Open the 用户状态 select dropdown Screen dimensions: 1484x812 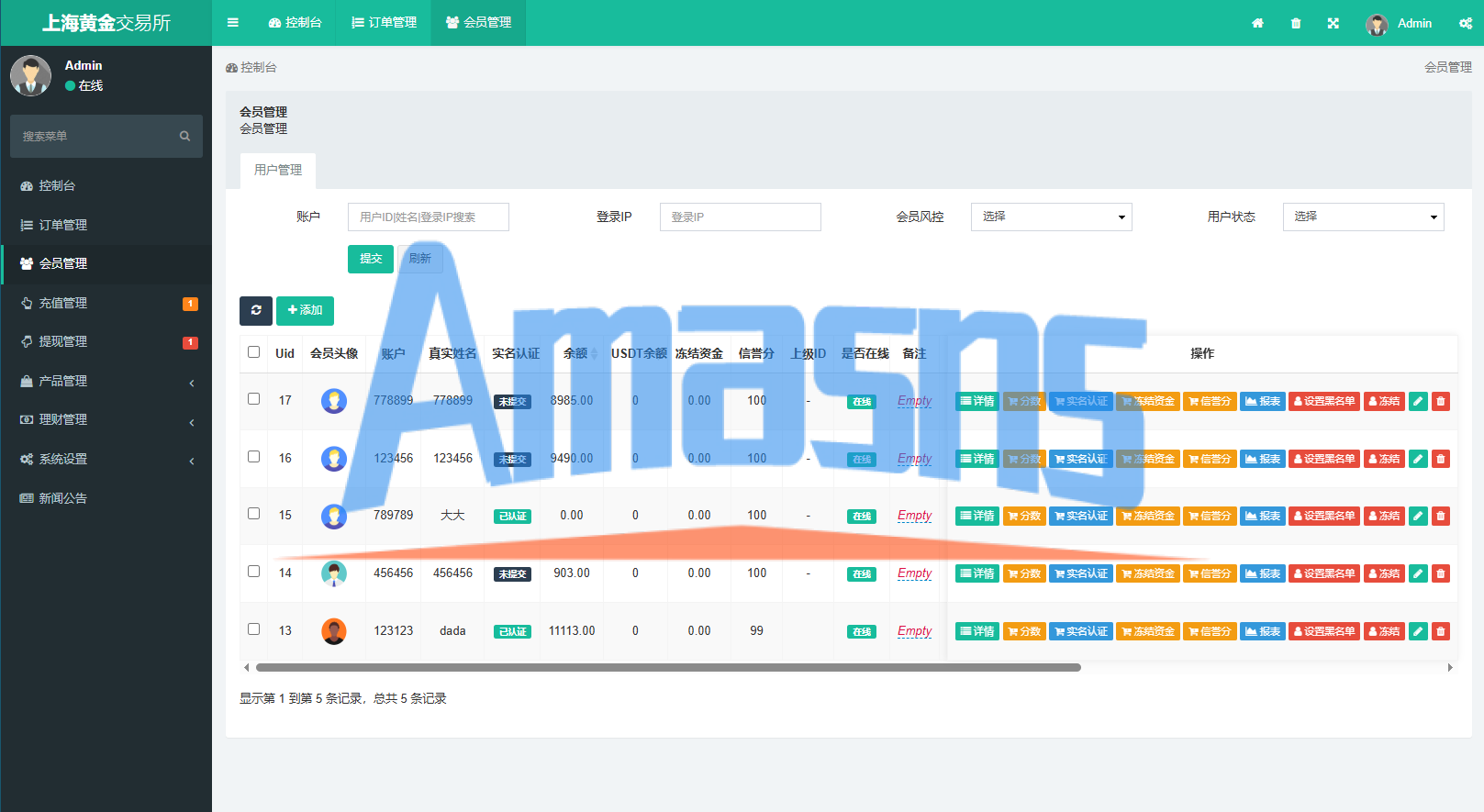pyautogui.click(x=1364, y=217)
